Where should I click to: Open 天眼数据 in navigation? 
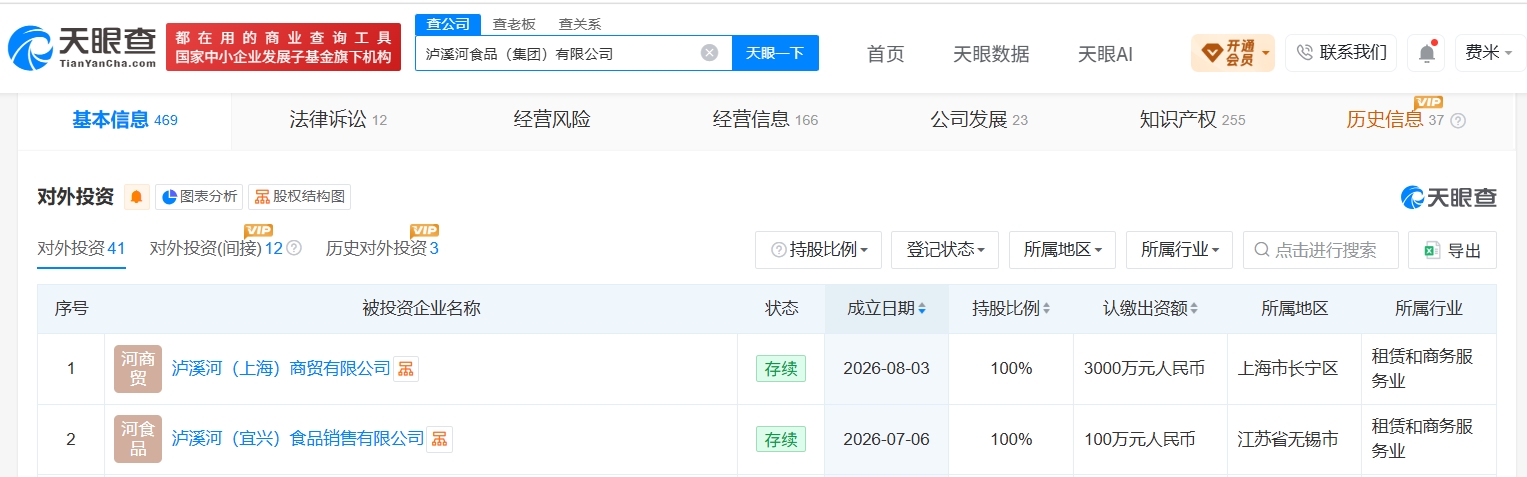[x=991, y=54]
